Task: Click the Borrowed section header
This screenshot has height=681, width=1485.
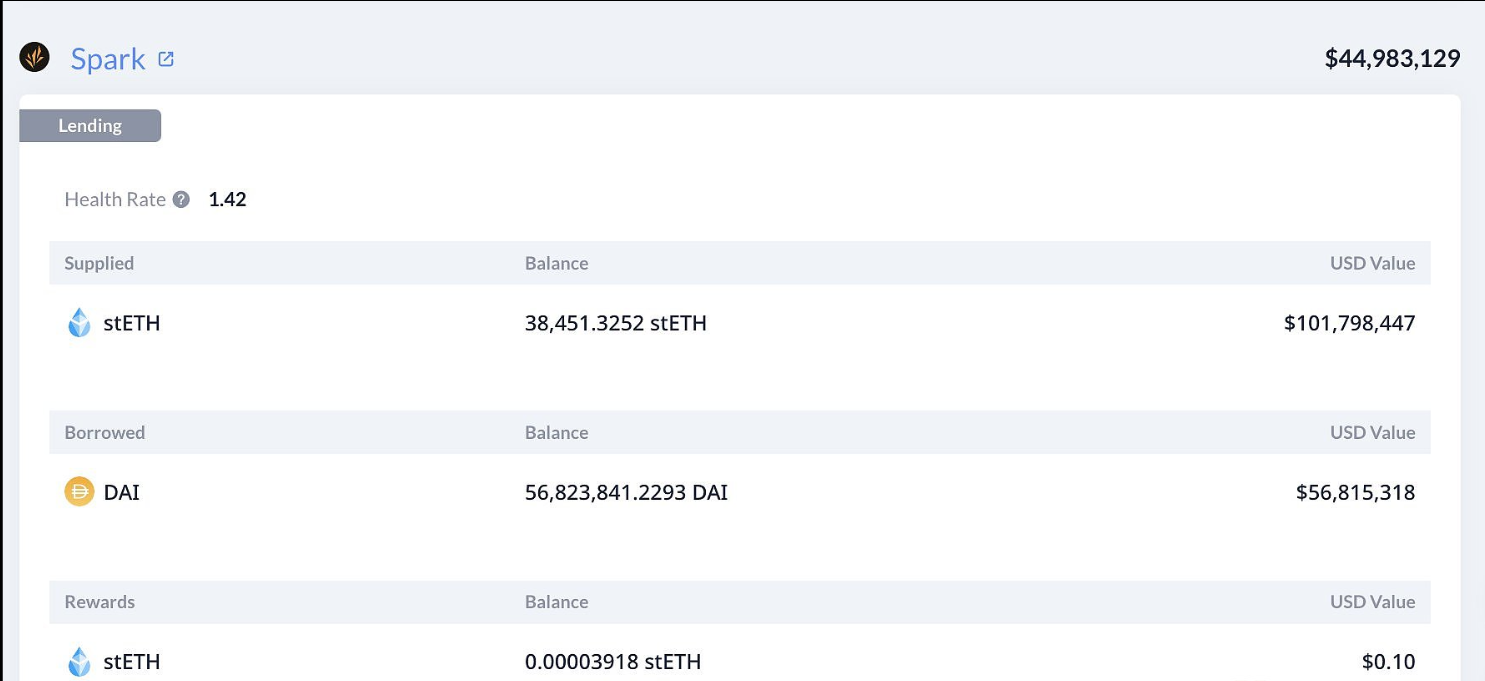Action: 104,432
